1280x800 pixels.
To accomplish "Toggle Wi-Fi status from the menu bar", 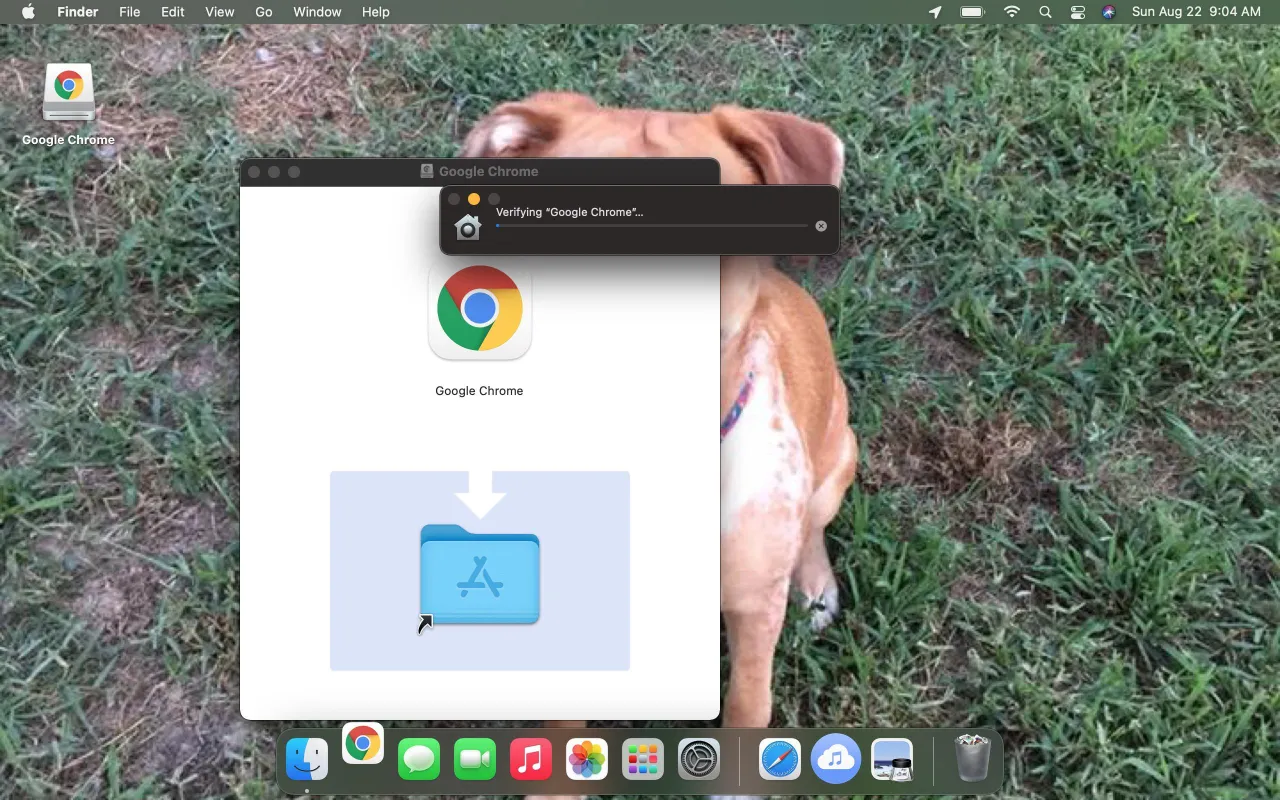I will coord(1011,12).
